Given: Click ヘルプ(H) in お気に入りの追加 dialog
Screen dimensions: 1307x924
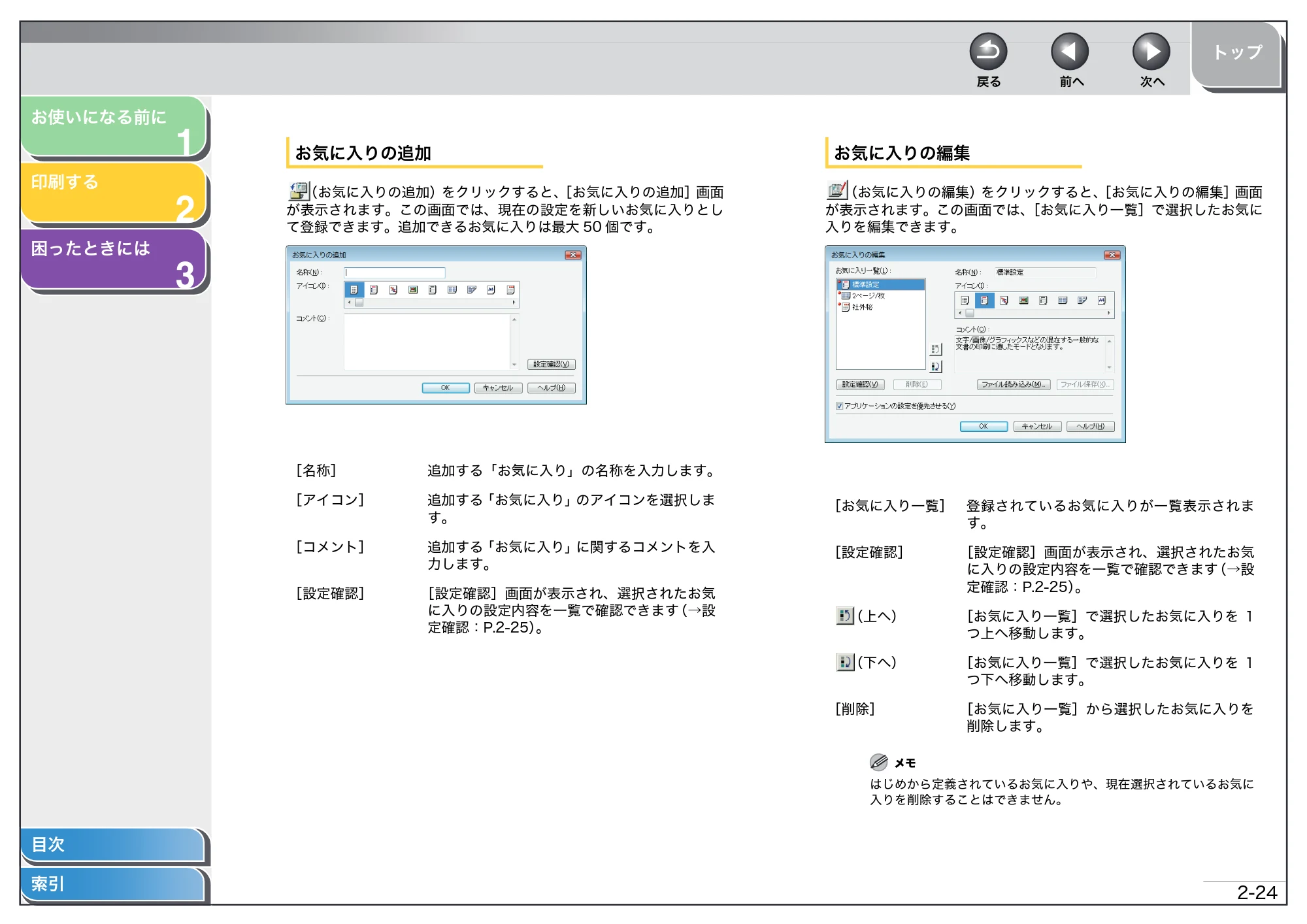Looking at the screenshot, I should click(551, 388).
